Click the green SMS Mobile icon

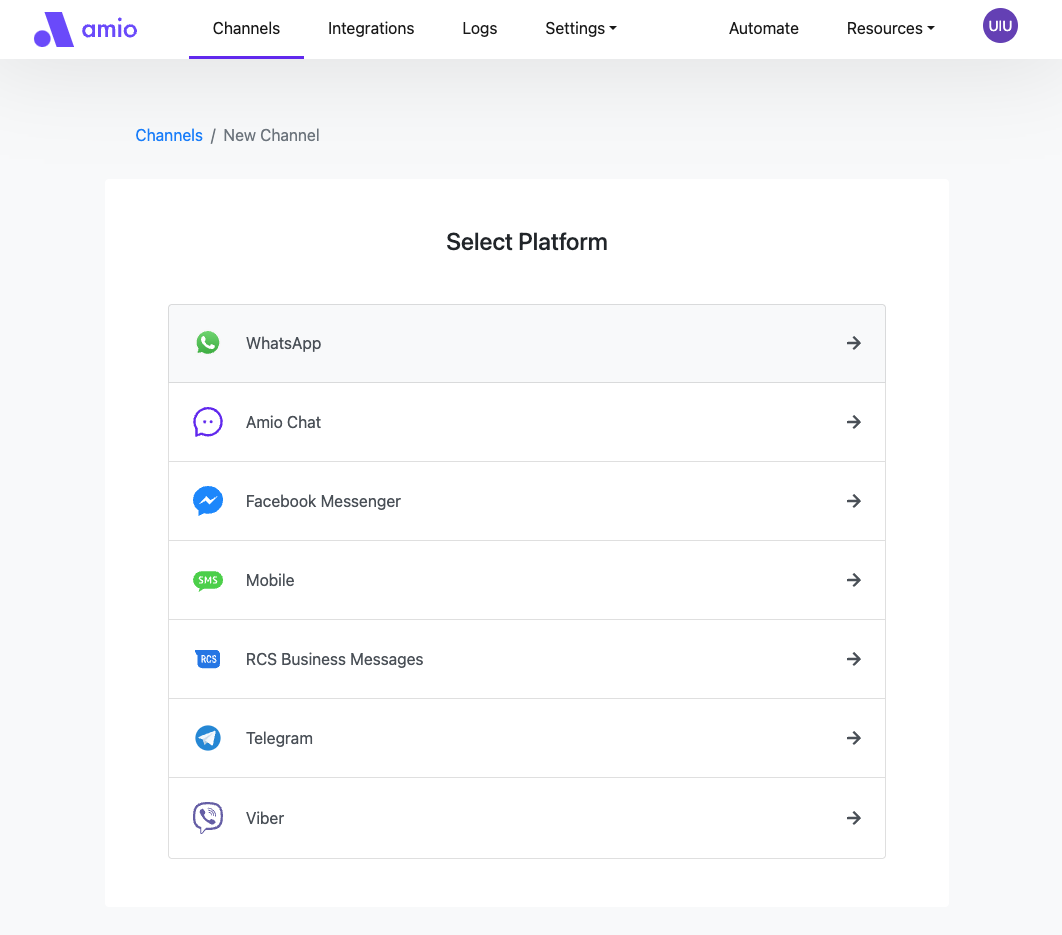[x=208, y=580]
